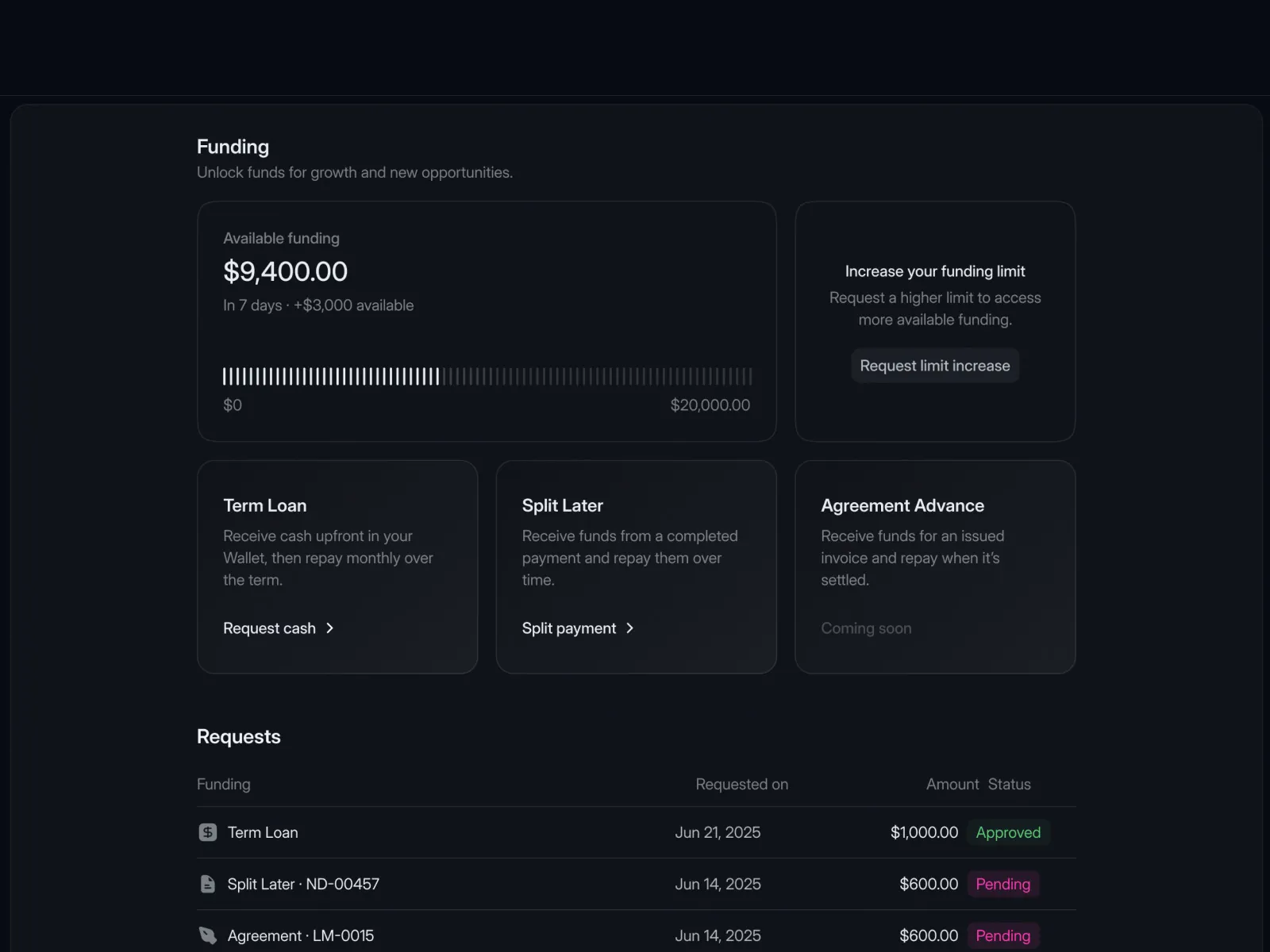This screenshot has width=1270, height=952.
Task: Sort by the Requested on column header
Action: pos(742,784)
